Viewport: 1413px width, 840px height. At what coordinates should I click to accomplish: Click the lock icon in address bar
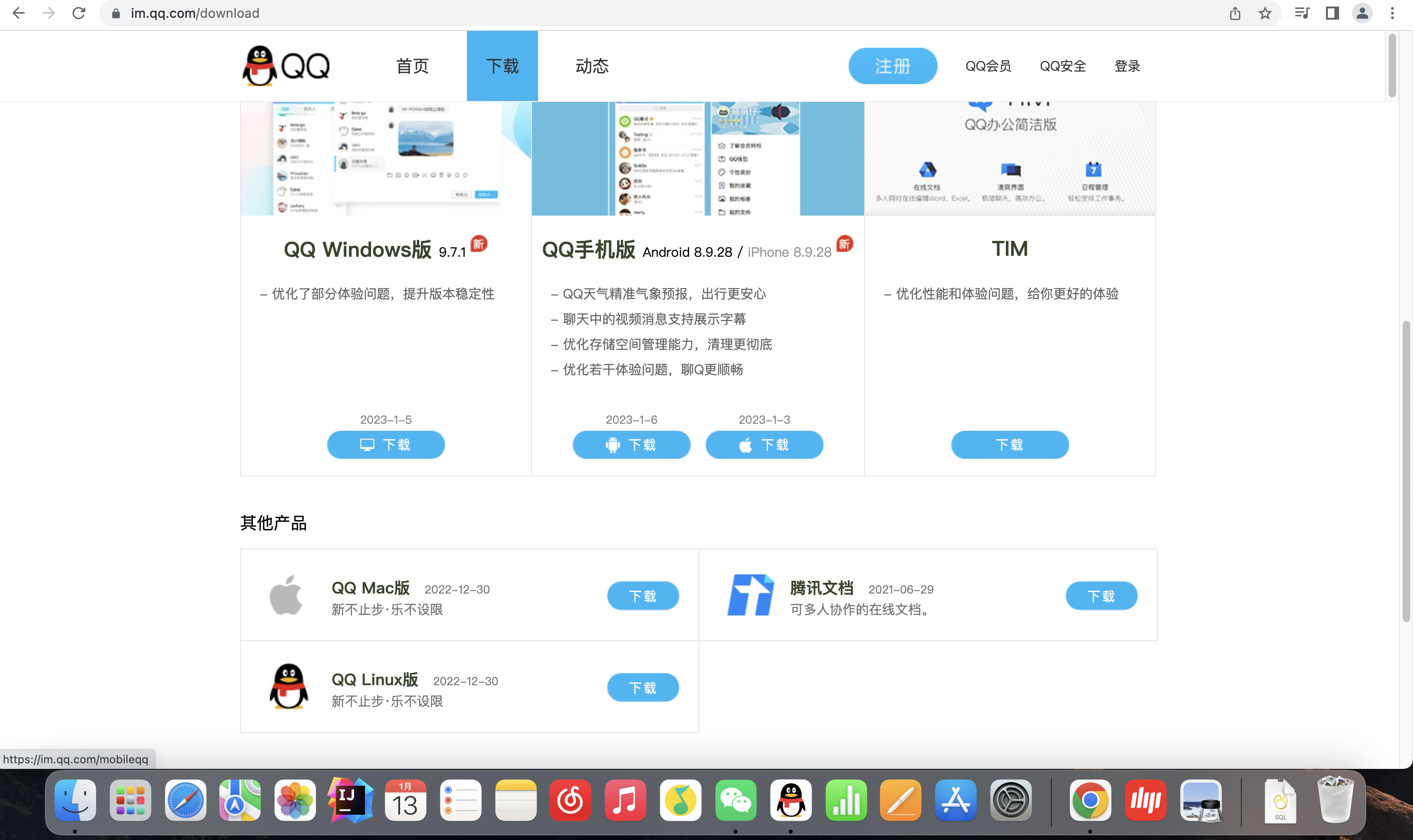(116, 13)
